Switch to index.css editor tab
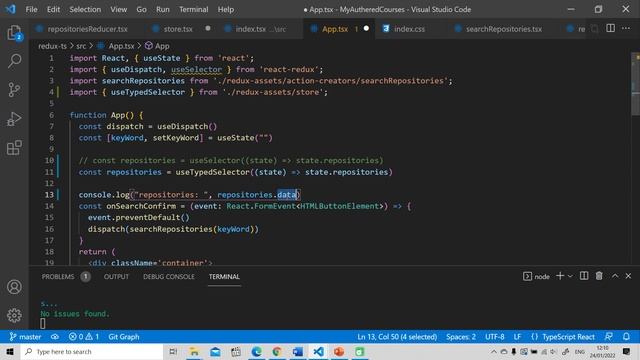Screen dimensions: 640x360 409,29
